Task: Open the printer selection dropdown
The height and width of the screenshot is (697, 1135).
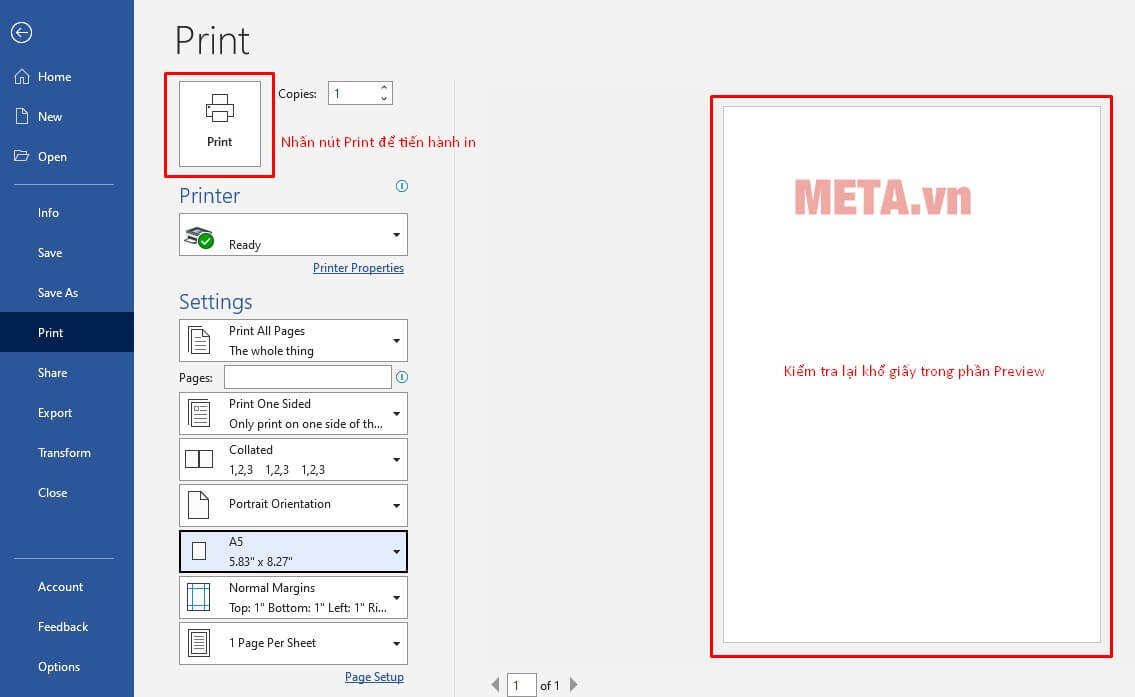Action: [293, 235]
